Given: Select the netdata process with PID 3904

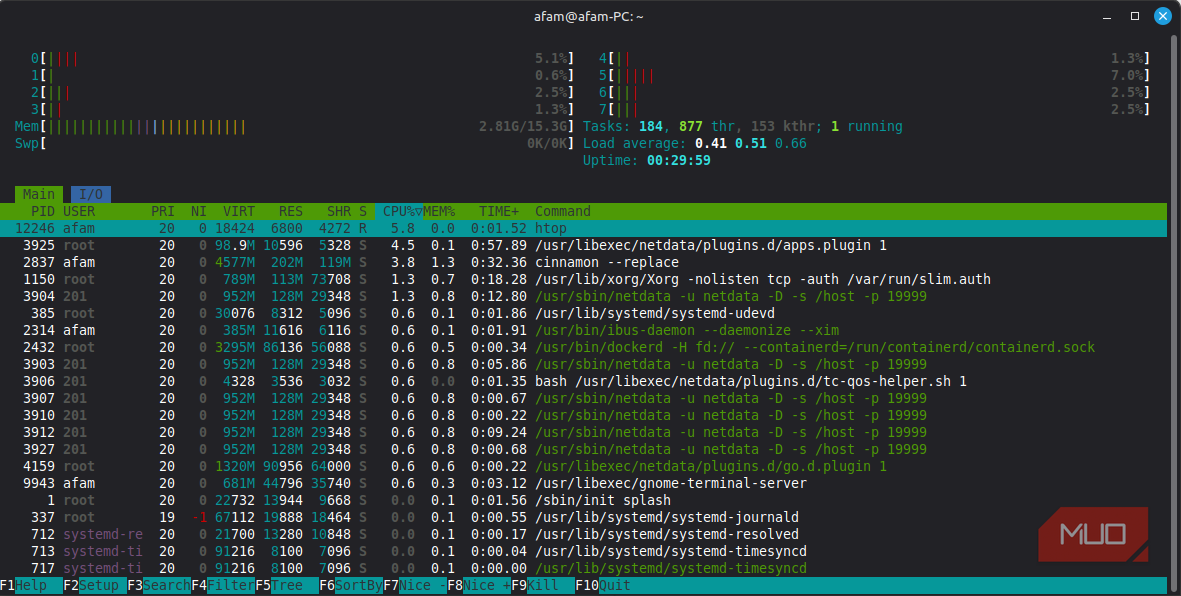Looking at the screenshot, I should click(x=584, y=296).
